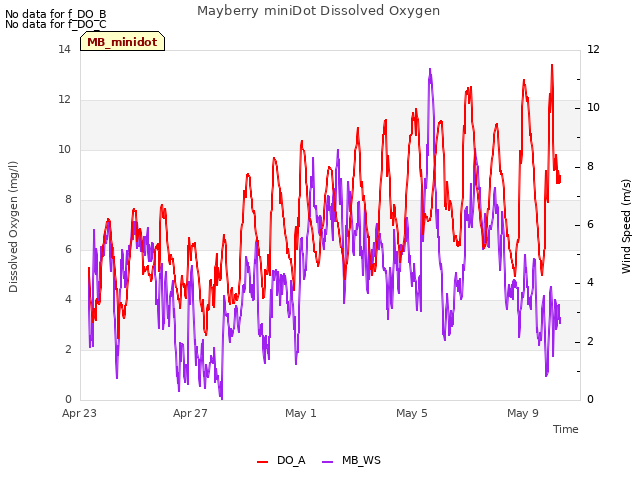640x480 pixels.
Task: Click the chart title Mayberry miniDot Dissolved Oxygen
Action: click(x=318, y=11)
